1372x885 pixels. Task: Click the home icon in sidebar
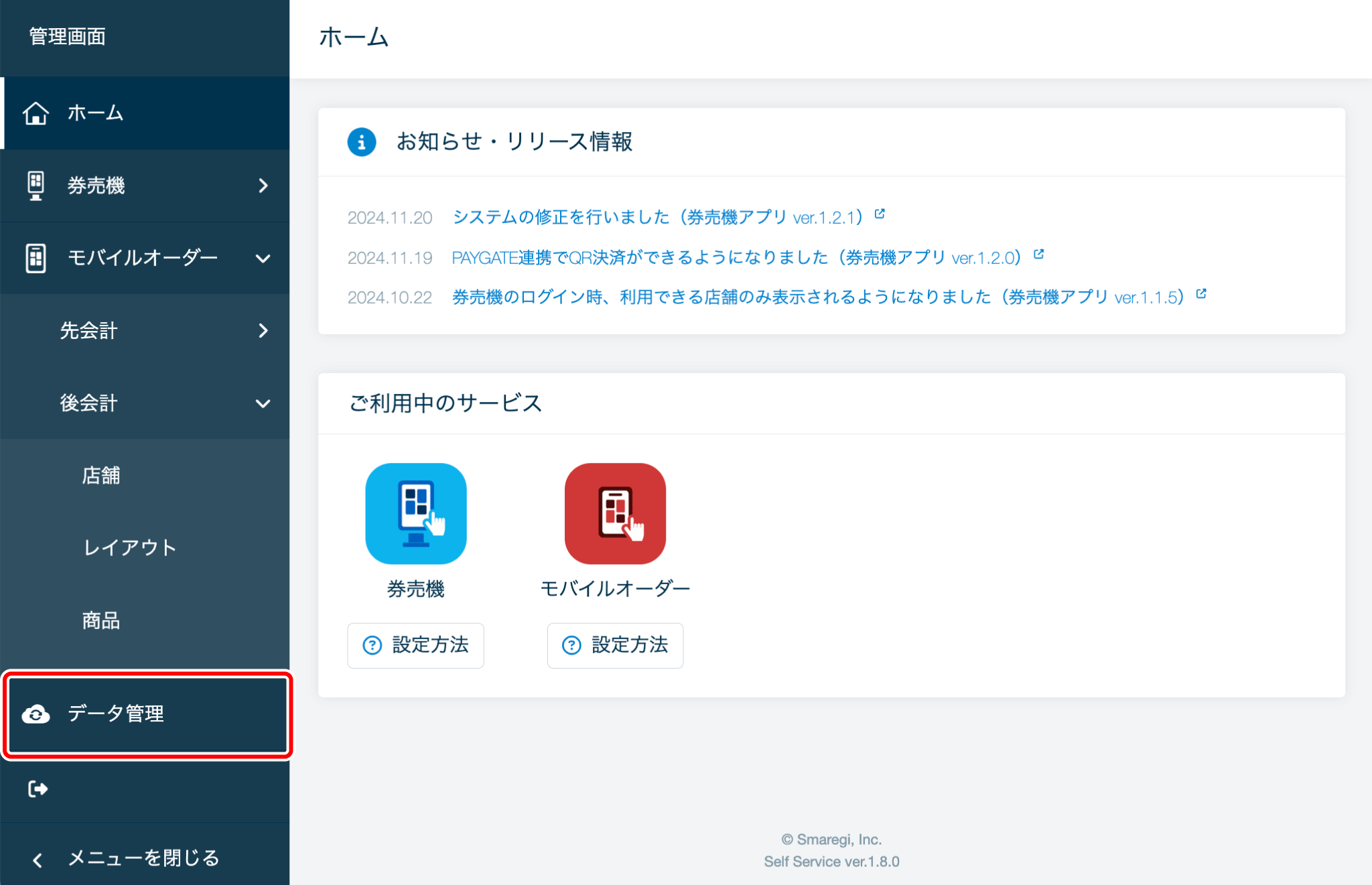point(36,113)
